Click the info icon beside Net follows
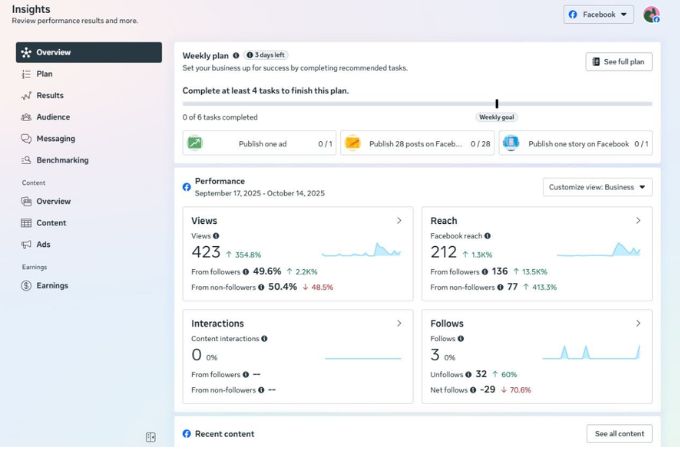The height and width of the screenshot is (450, 680). point(472,390)
